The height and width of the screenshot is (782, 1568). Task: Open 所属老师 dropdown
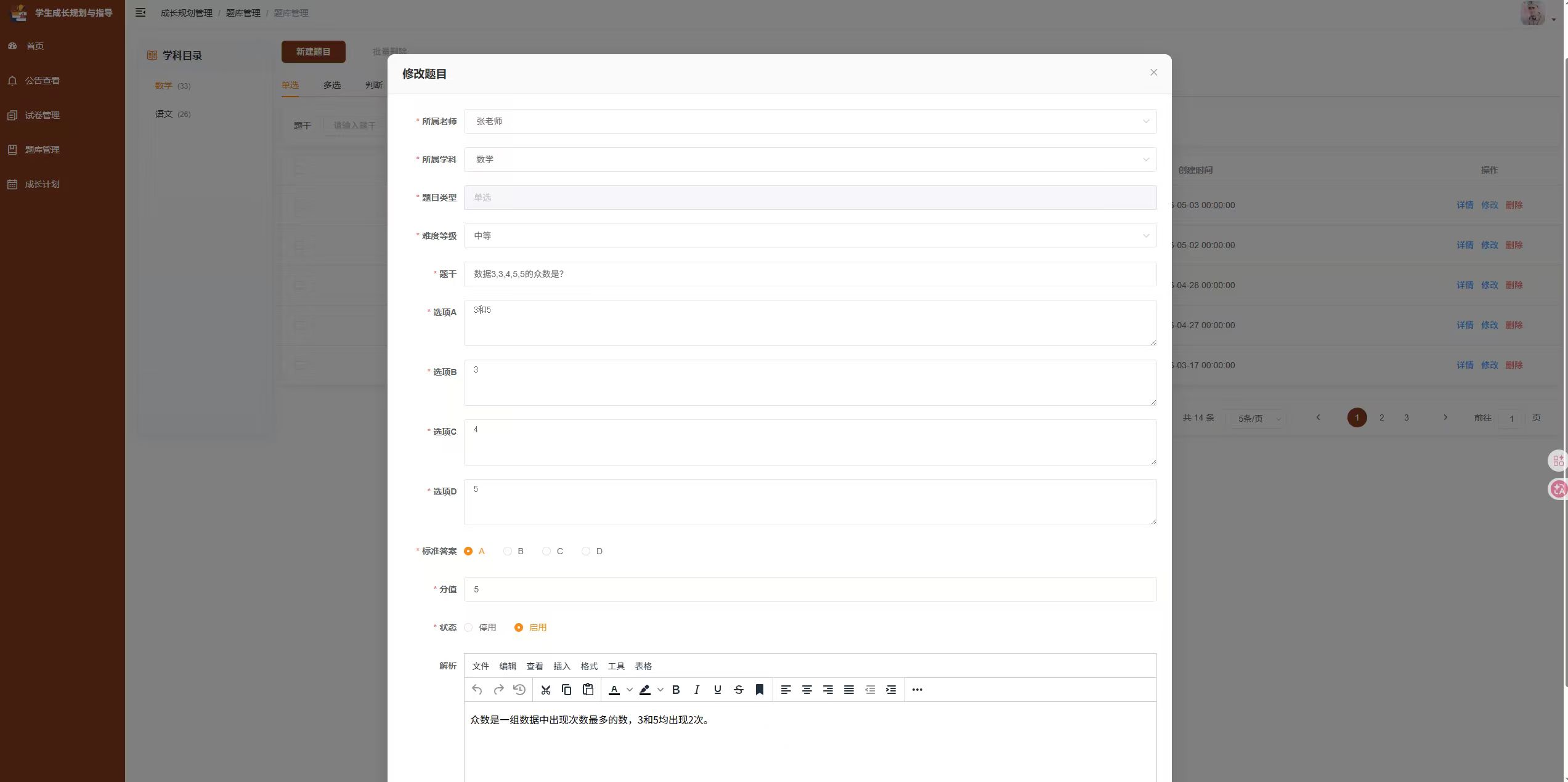(810, 121)
